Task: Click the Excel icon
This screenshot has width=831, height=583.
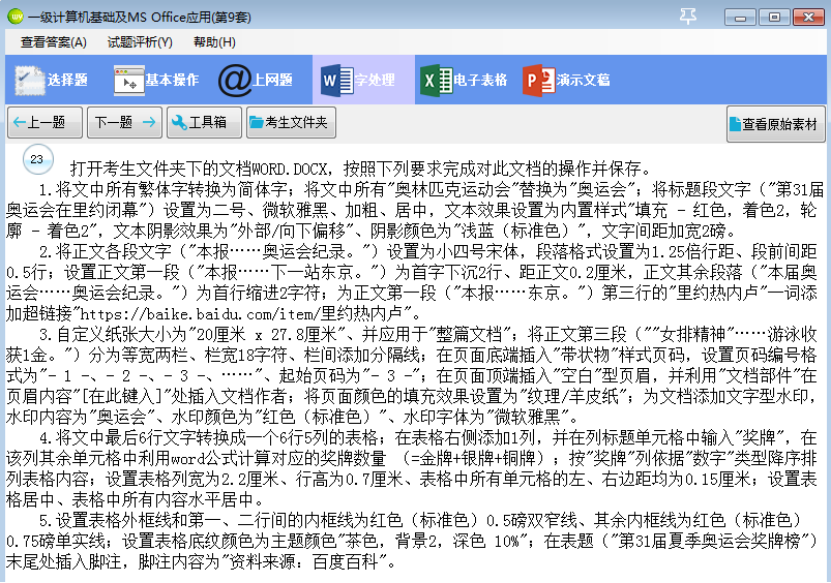Action: click(436, 81)
